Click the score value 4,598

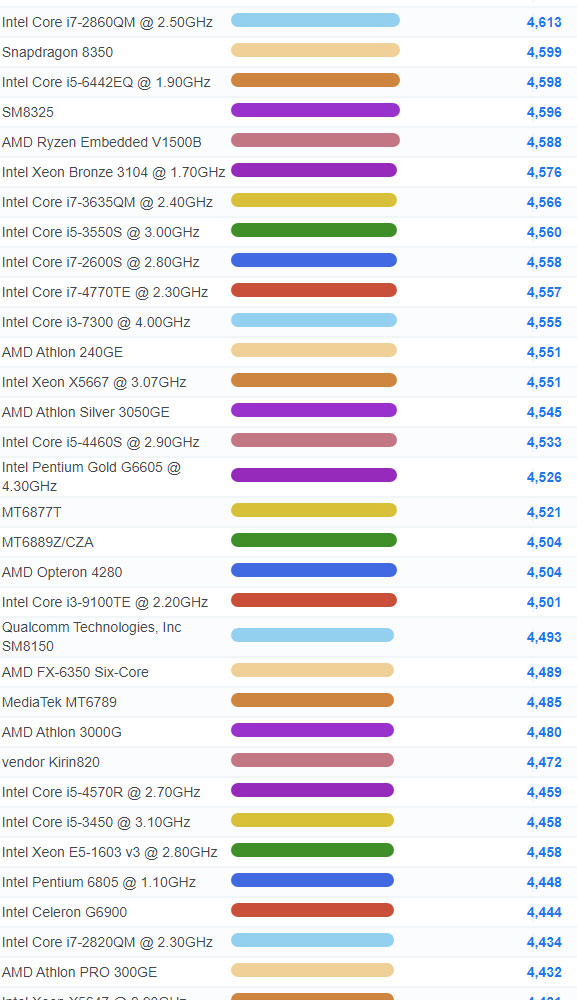(x=544, y=82)
